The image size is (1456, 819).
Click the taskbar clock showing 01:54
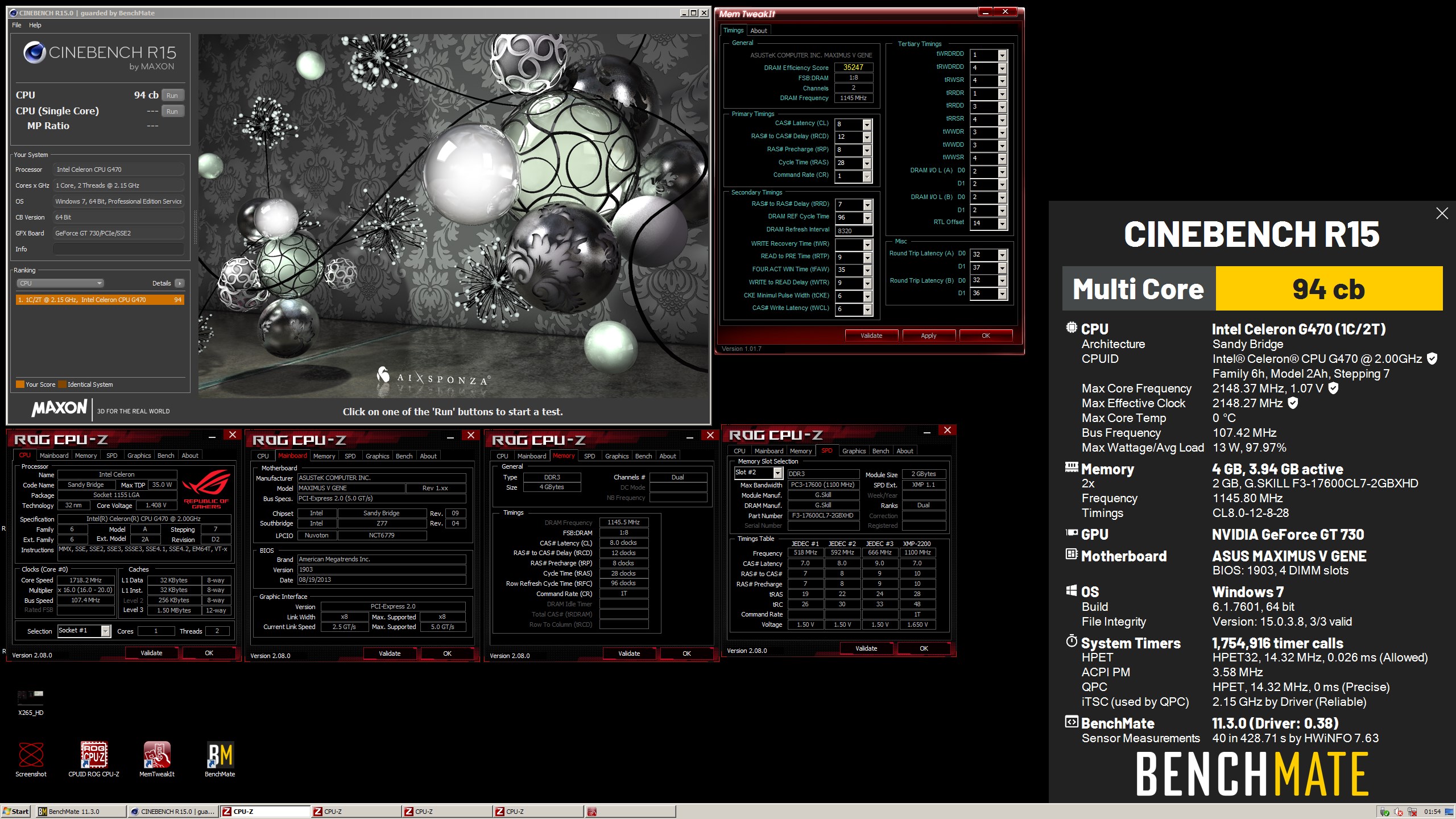pyautogui.click(x=1432, y=812)
